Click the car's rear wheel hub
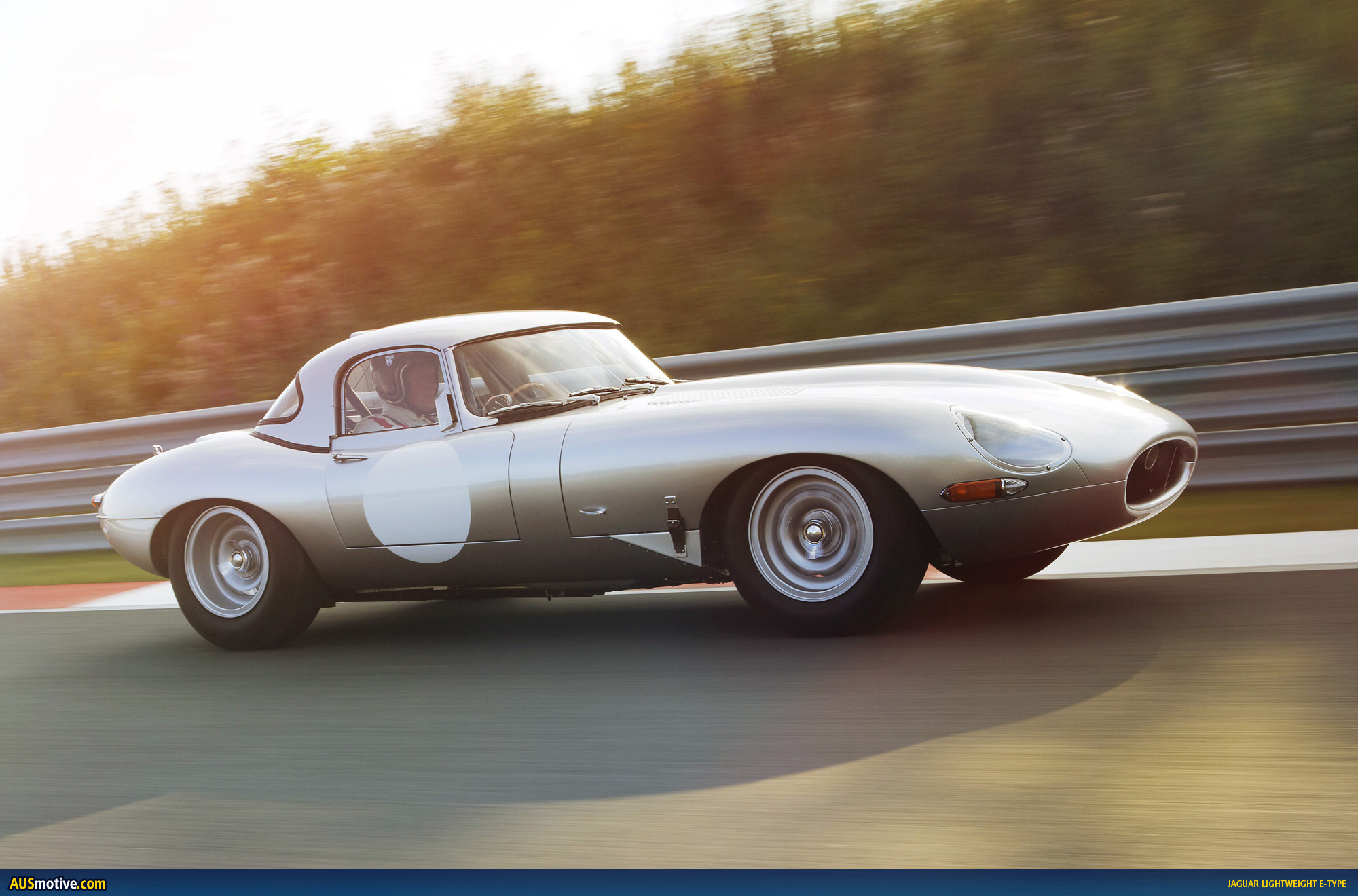 point(237,560)
